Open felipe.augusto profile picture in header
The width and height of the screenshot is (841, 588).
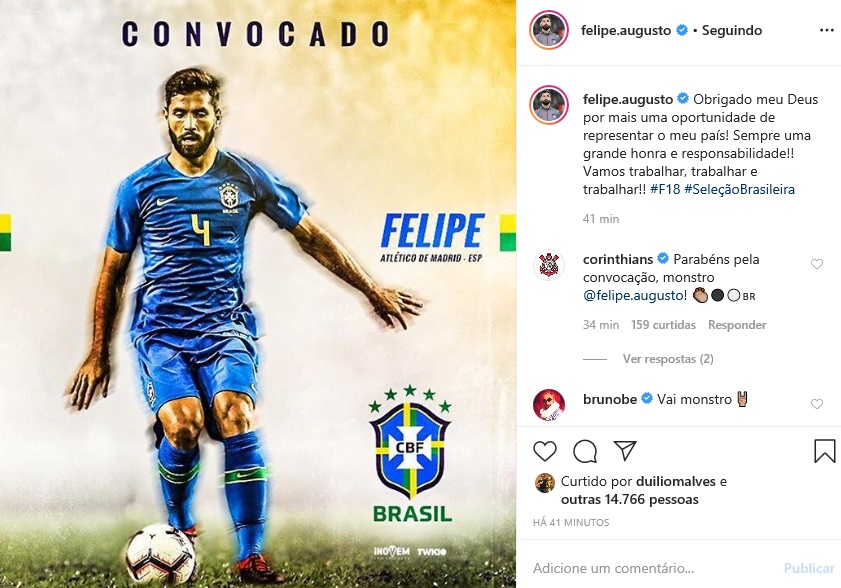pyautogui.click(x=549, y=30)
